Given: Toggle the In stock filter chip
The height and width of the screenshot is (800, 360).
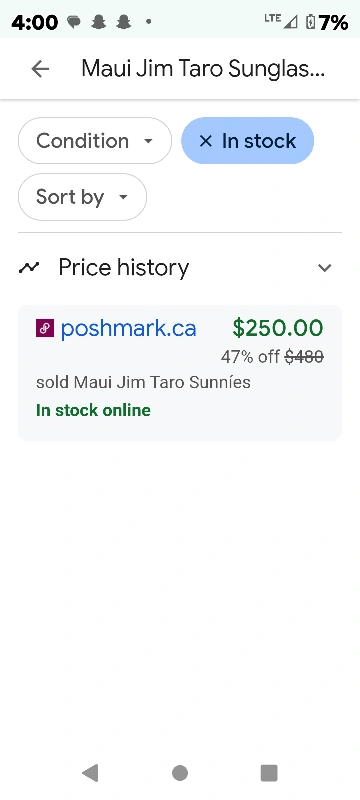Looking at the screenshot, I should [247, 141].
